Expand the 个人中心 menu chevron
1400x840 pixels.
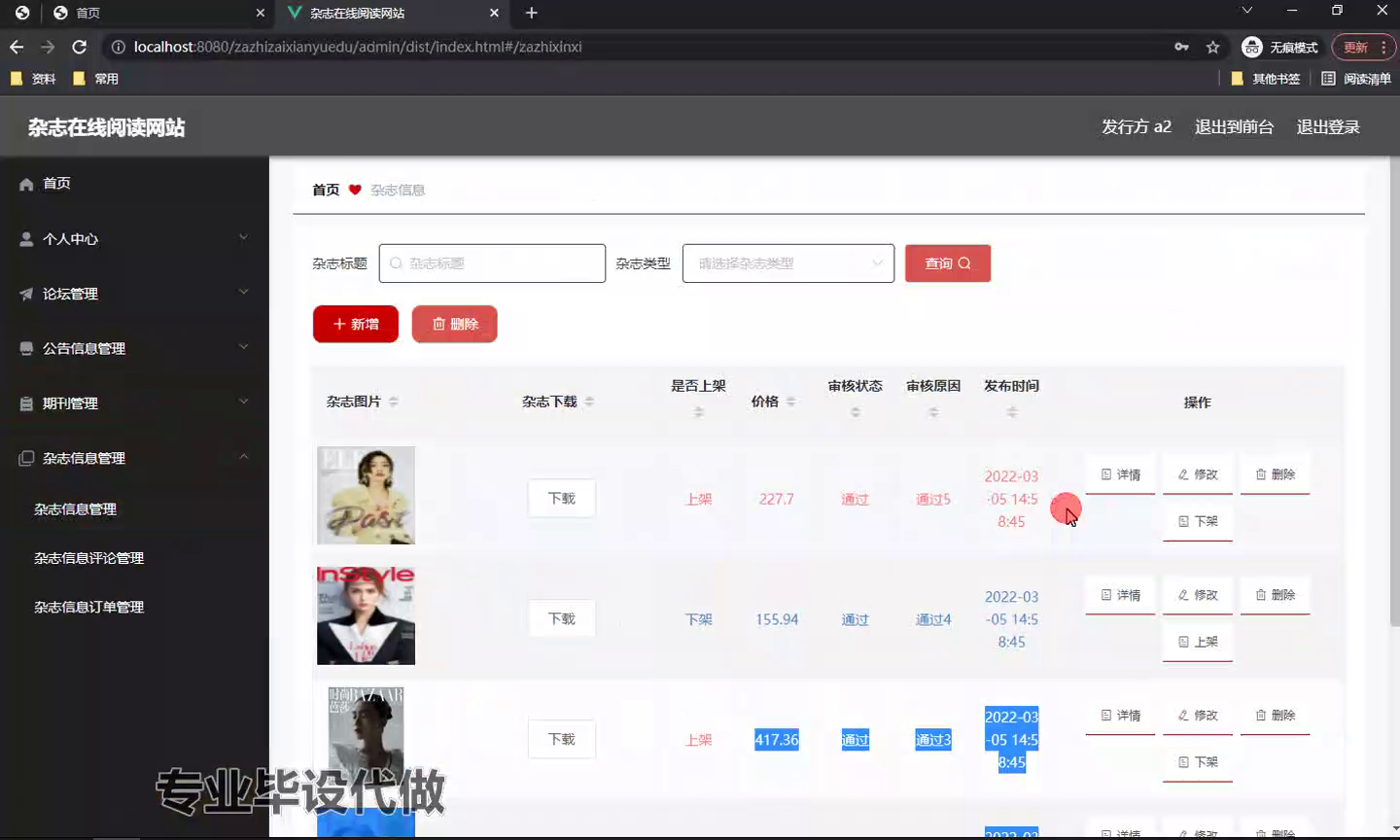point(244,236)
